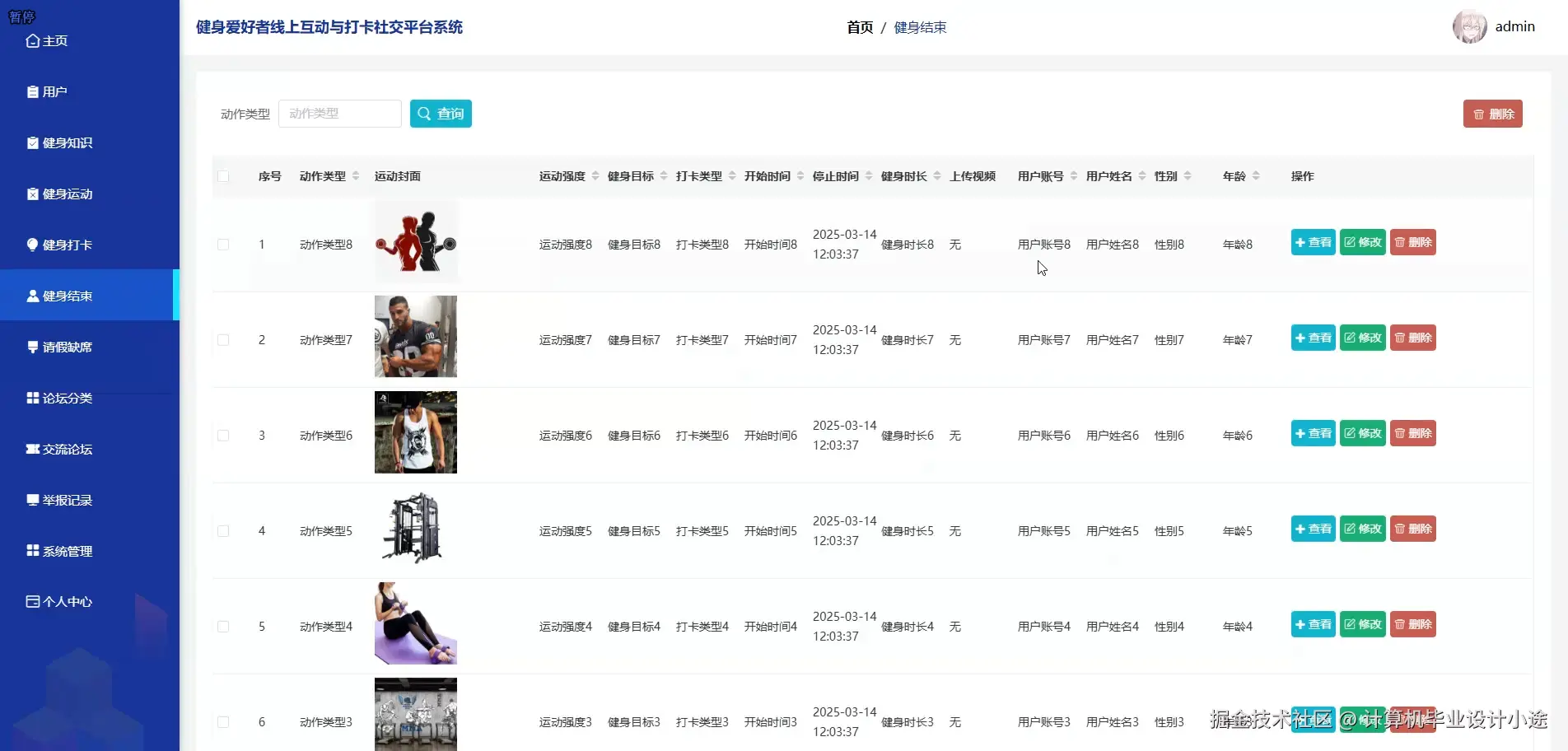Open 健身知识 via its sidebar icon
The height and width of the screenshot is (751, 1568).
pos(31,142)
